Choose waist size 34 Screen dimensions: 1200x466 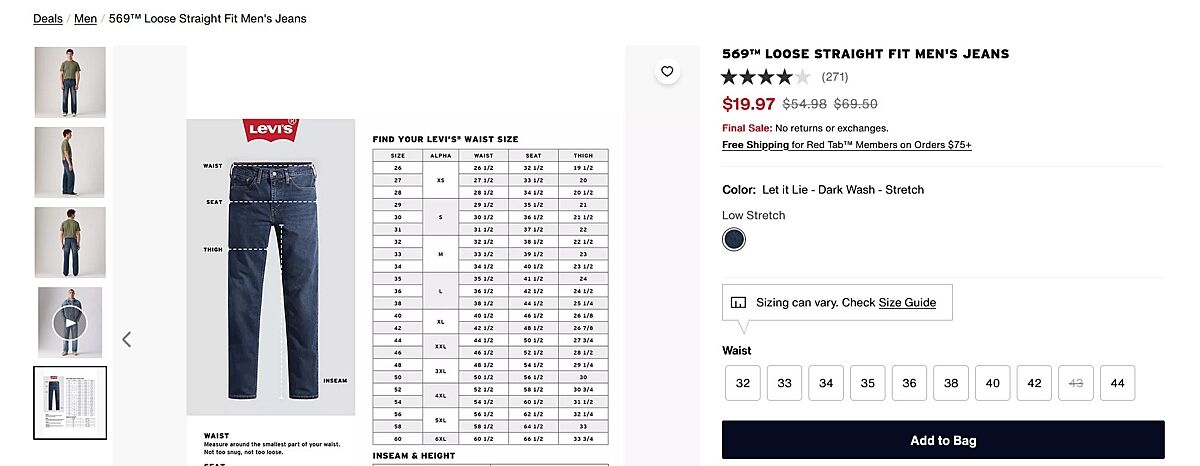826,383
